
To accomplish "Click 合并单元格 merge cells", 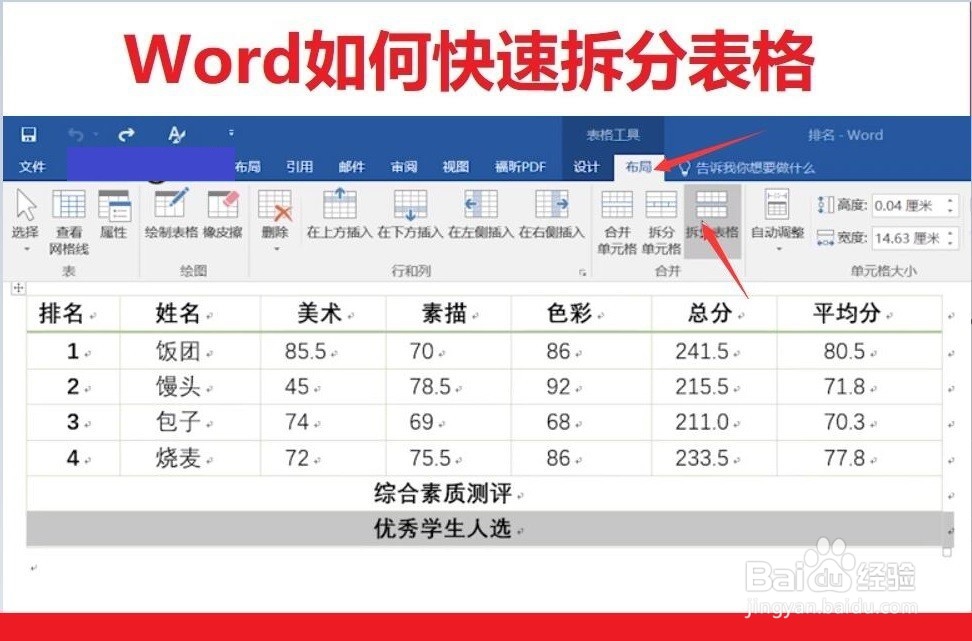I will 617,223.
